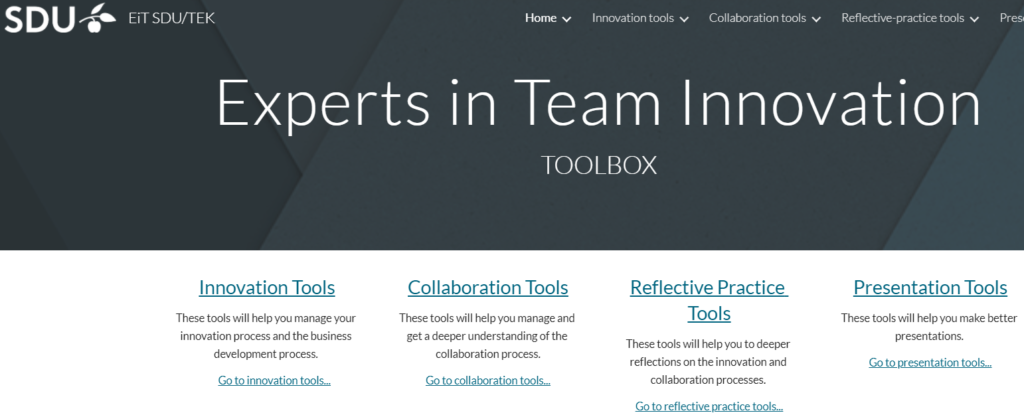Click the Reflective Practice Tools heading
This screenshot has width=1024, height=419.
pos(709,300)
